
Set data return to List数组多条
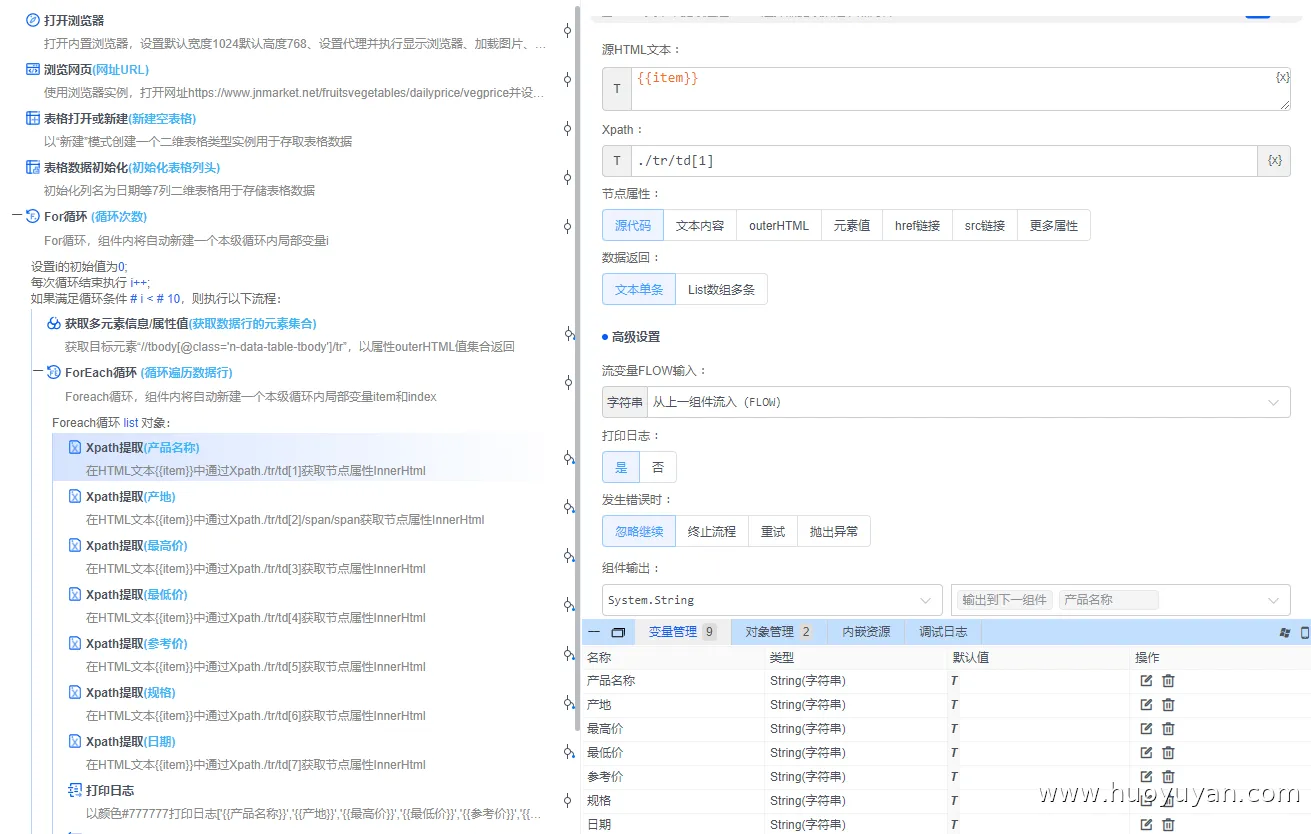[x=721, y=289]
